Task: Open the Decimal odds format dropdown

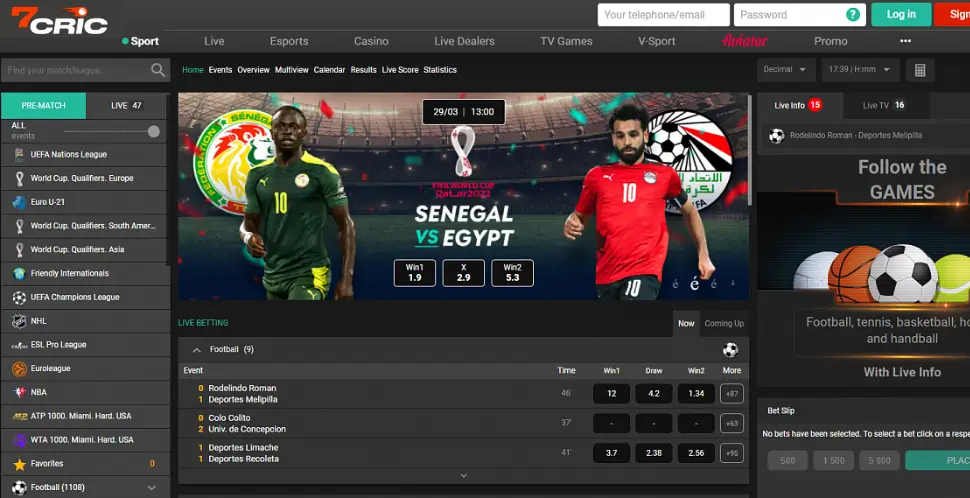Action: coord(784,70)
